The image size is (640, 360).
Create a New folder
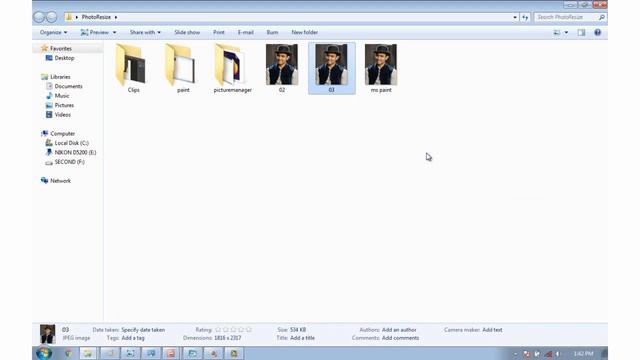coord(304,32)
